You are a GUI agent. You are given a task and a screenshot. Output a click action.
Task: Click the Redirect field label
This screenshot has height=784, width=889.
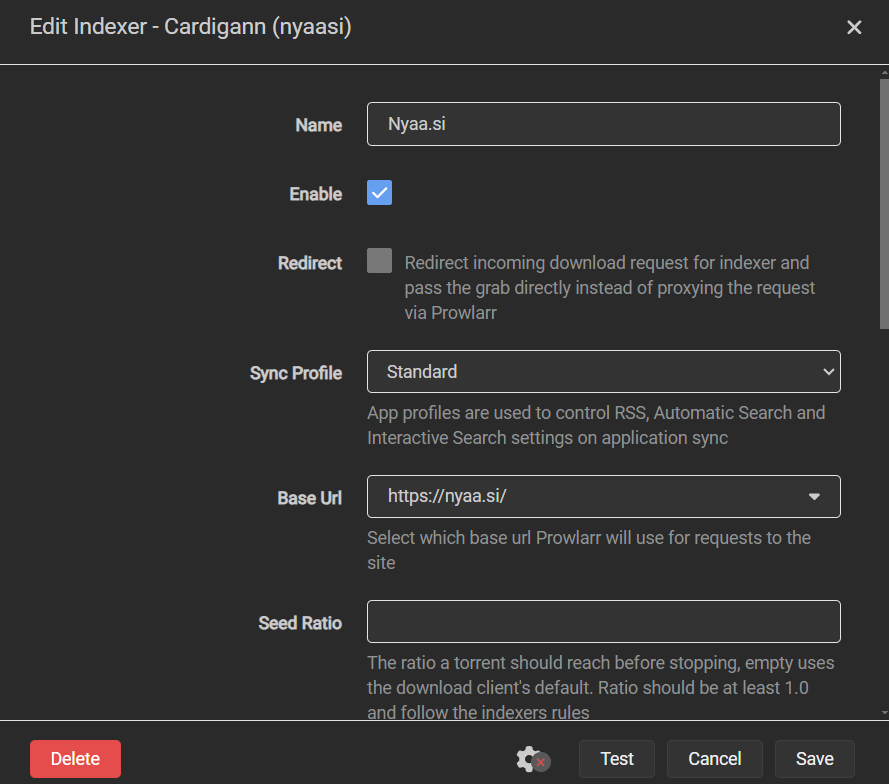pyautogui.click(x=310, y=263)
